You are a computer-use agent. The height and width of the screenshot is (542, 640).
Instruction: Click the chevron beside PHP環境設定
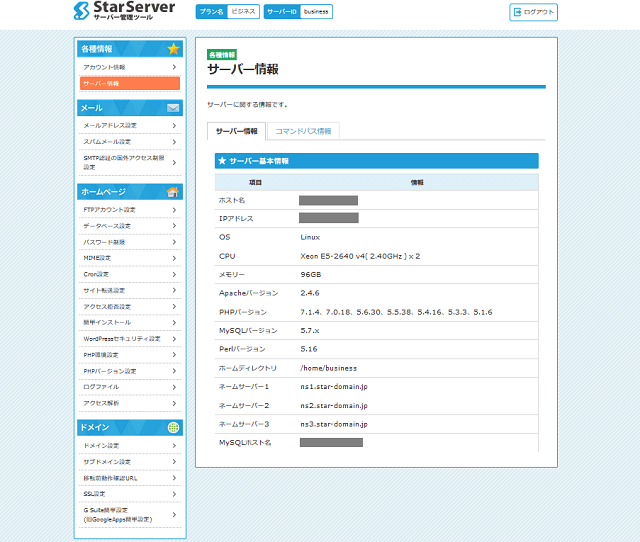tap(174, 355)
